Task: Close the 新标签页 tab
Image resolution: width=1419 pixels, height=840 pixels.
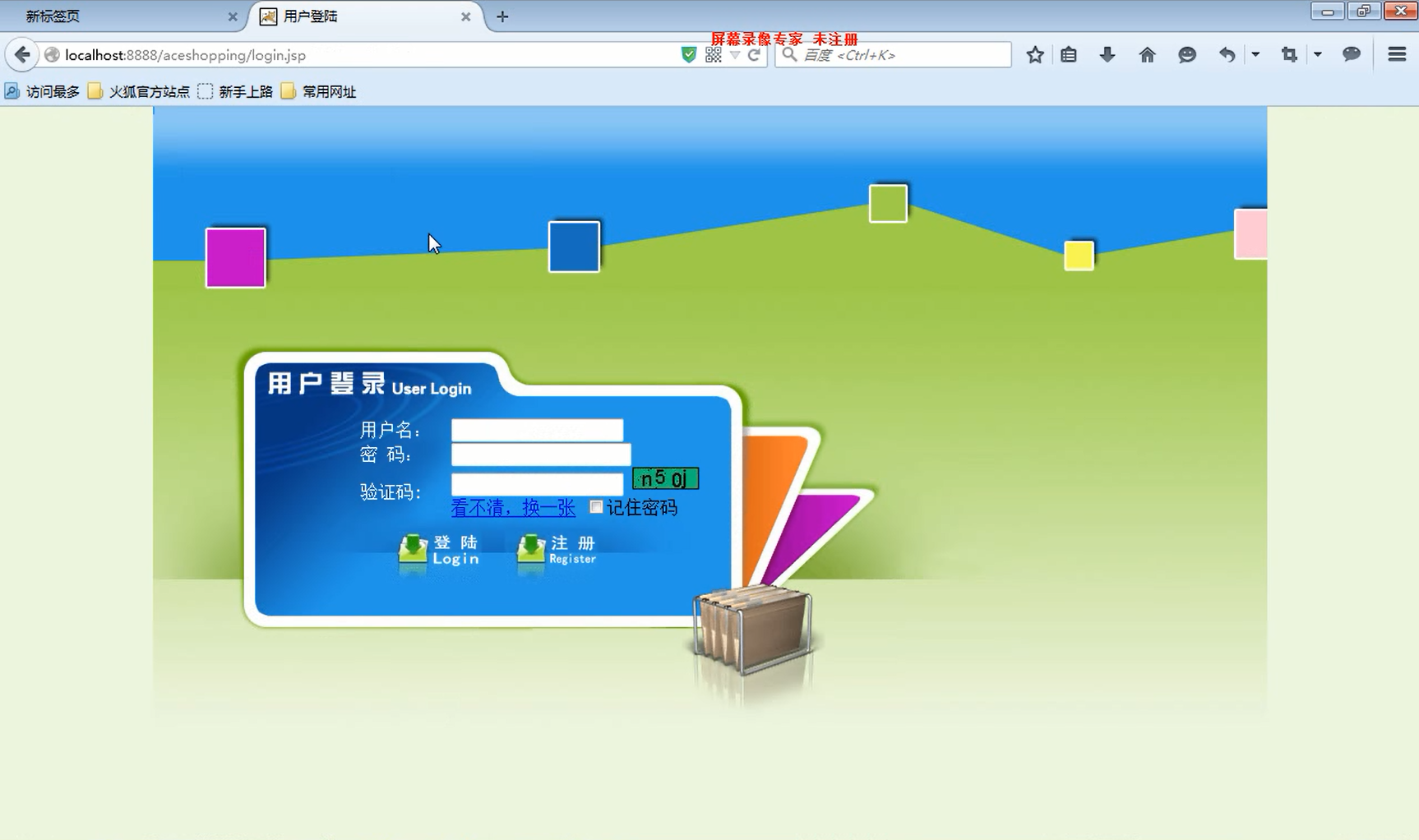Action: (233, 16)
